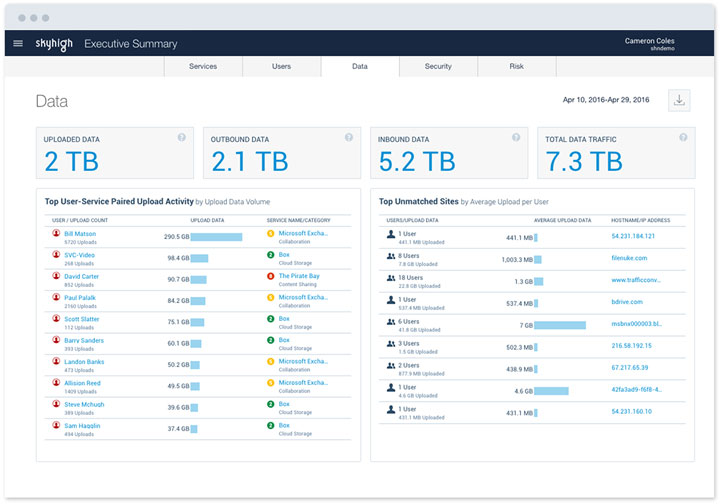Click the user icon beside Bill Matson
The width and height of the screenshot is (720, 504).
(56, 233)
